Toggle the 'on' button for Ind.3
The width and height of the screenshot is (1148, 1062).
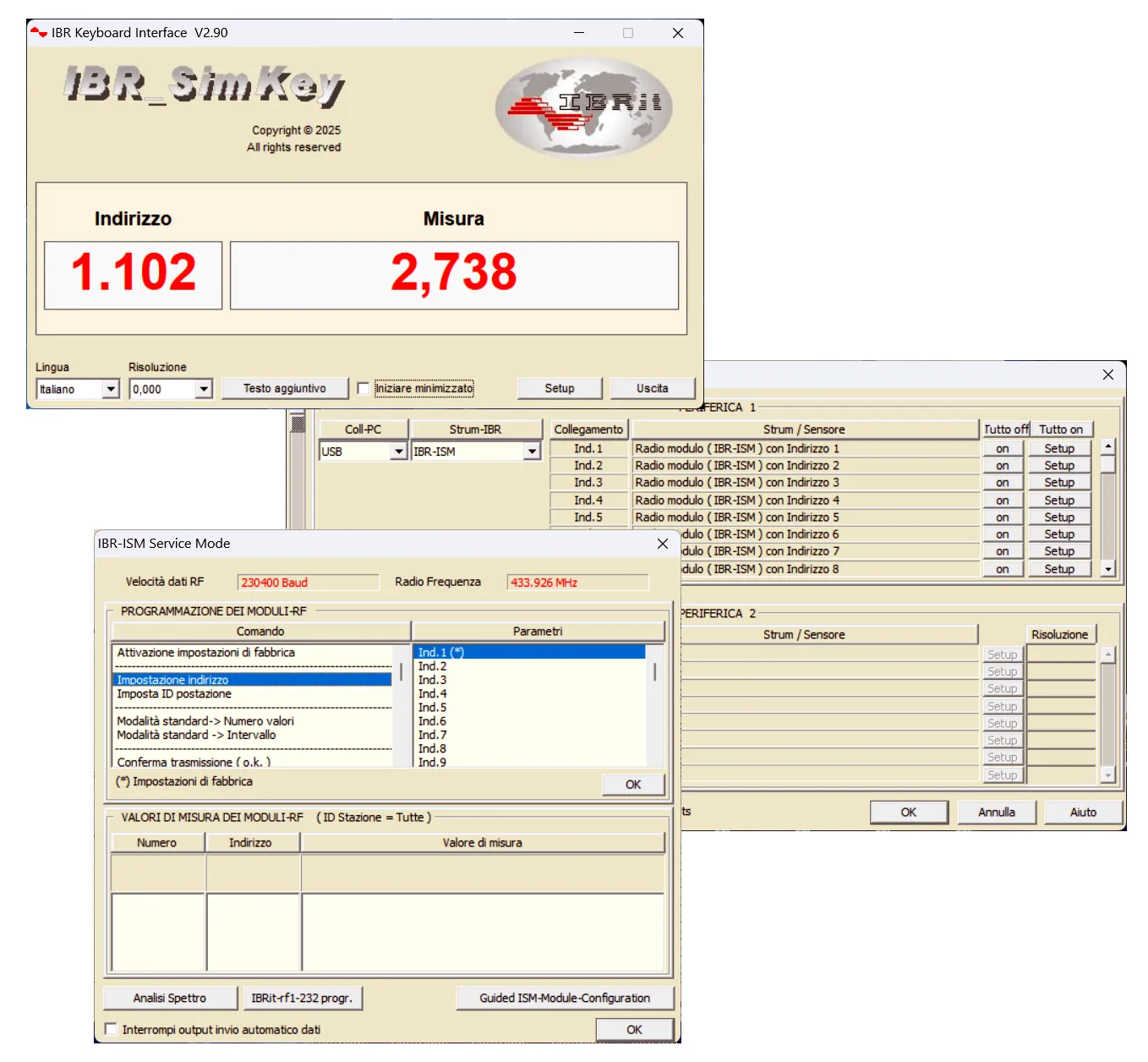coord(1003,483)
